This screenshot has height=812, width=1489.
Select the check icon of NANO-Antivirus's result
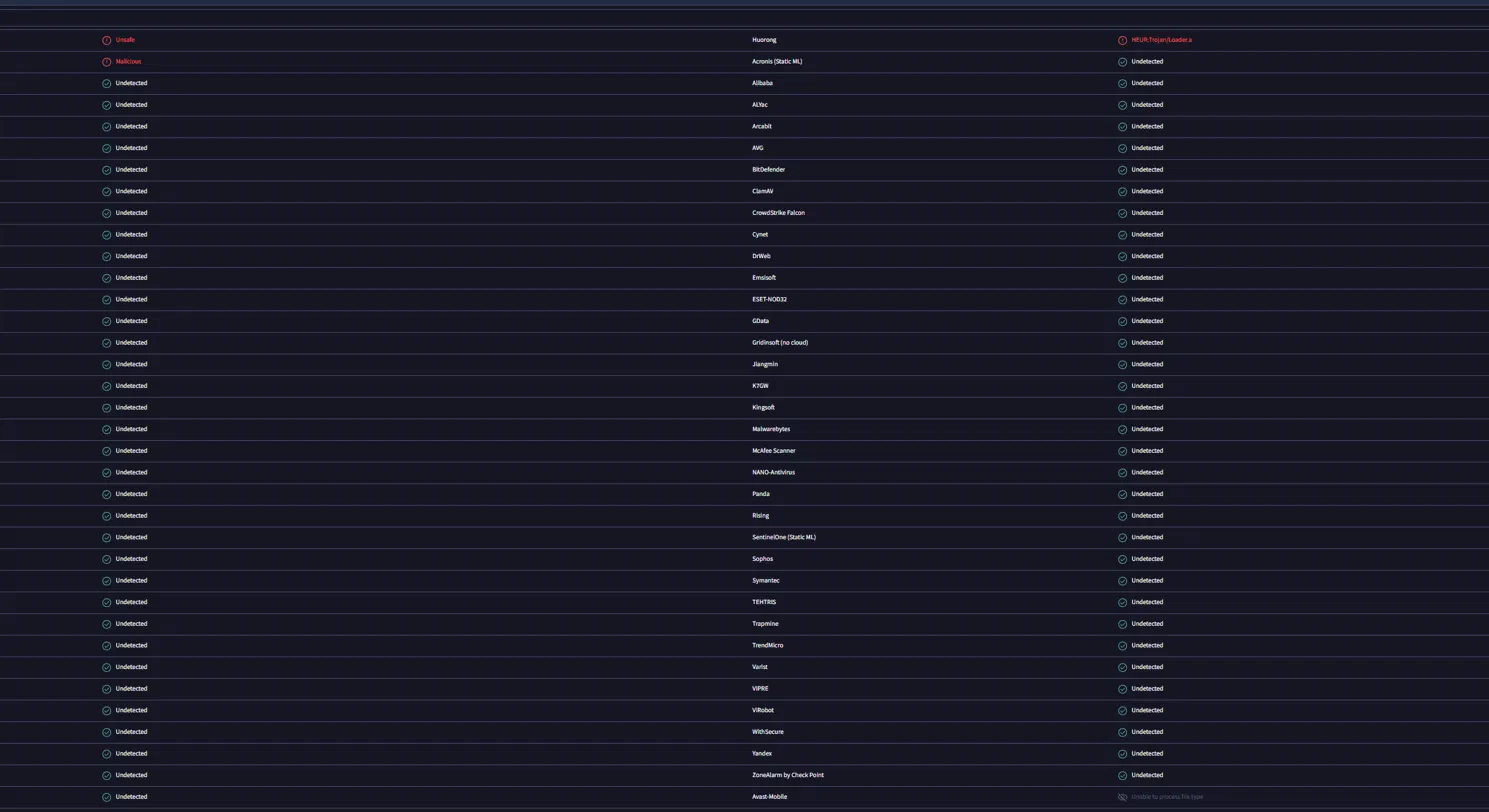click(1123, 472)
